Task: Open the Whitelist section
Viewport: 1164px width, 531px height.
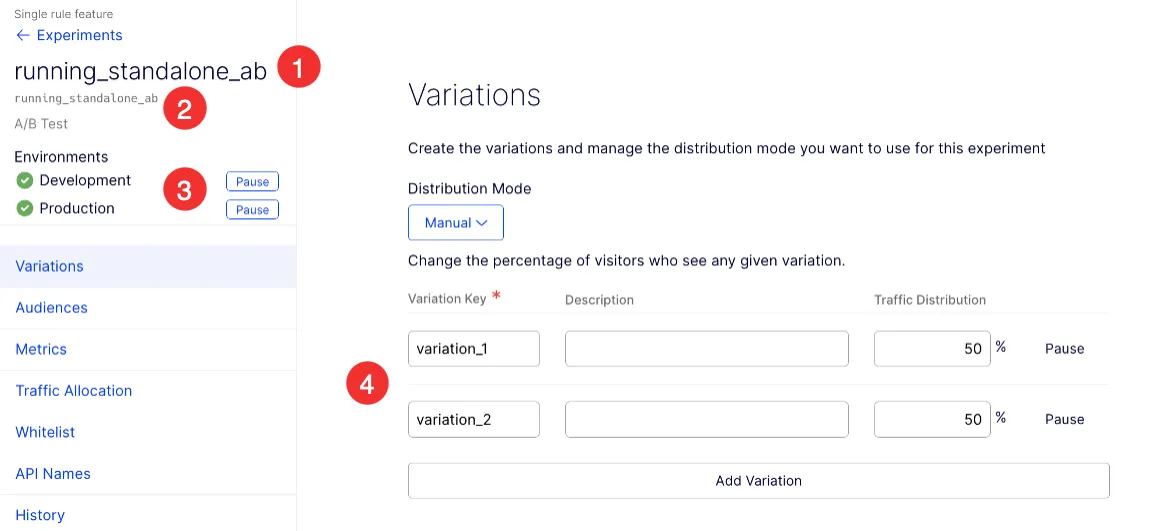Action: (x=45, y=432)
